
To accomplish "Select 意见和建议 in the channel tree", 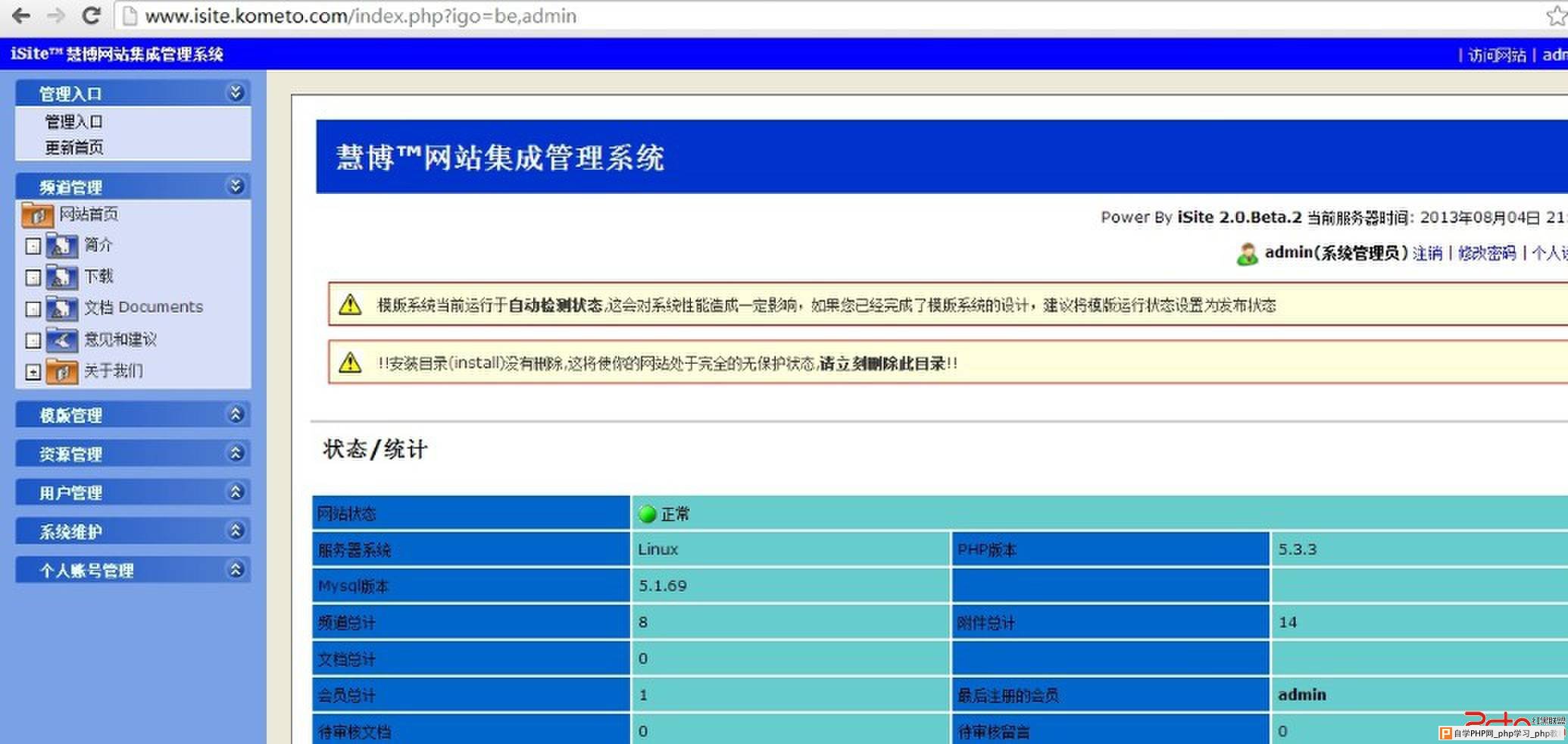I will click(120, 339).
